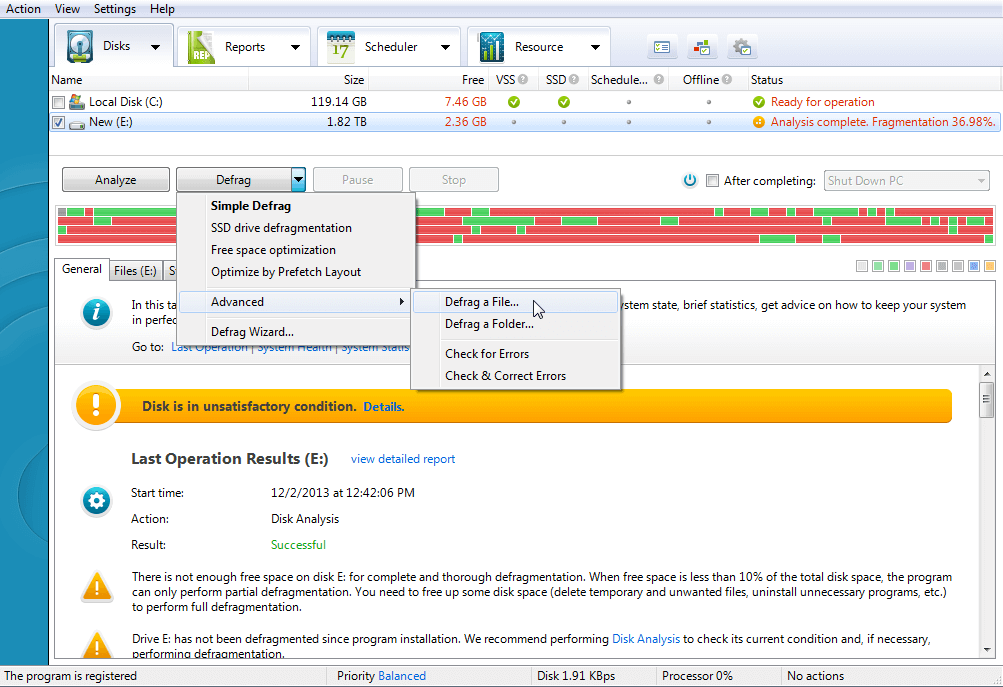Screen dimensions: 1003x687
Task: Click the blue power icon
Action: click(689, 181)
